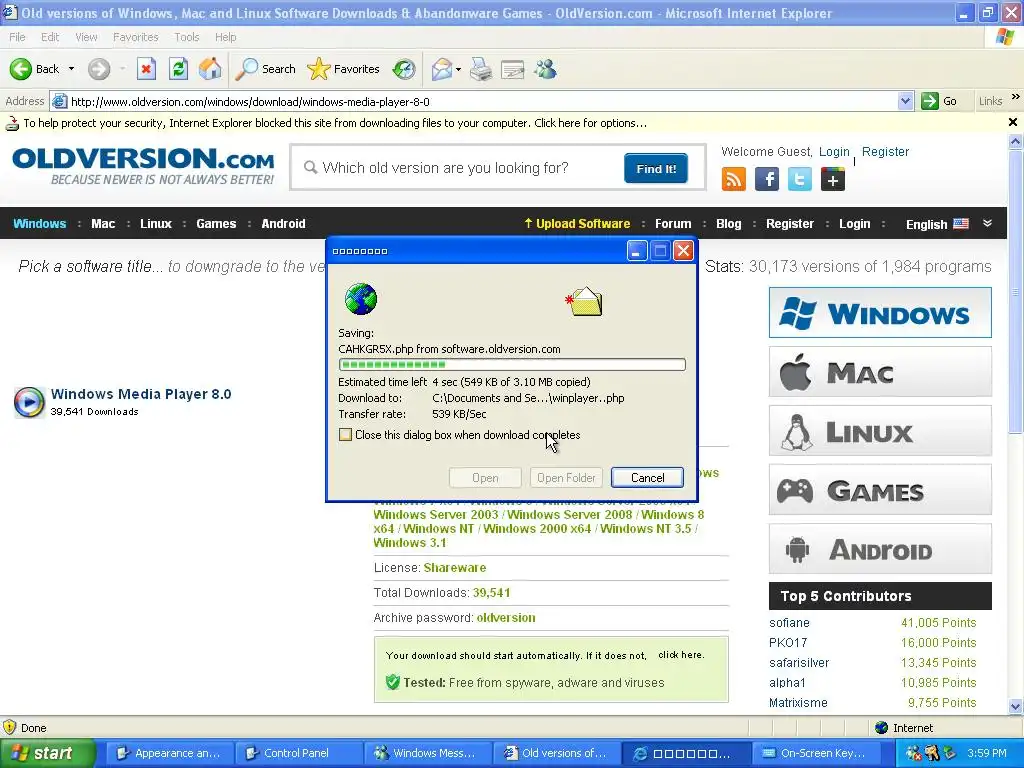Click the Twitter icon
Screen dimensions: 1024x768
799,179
